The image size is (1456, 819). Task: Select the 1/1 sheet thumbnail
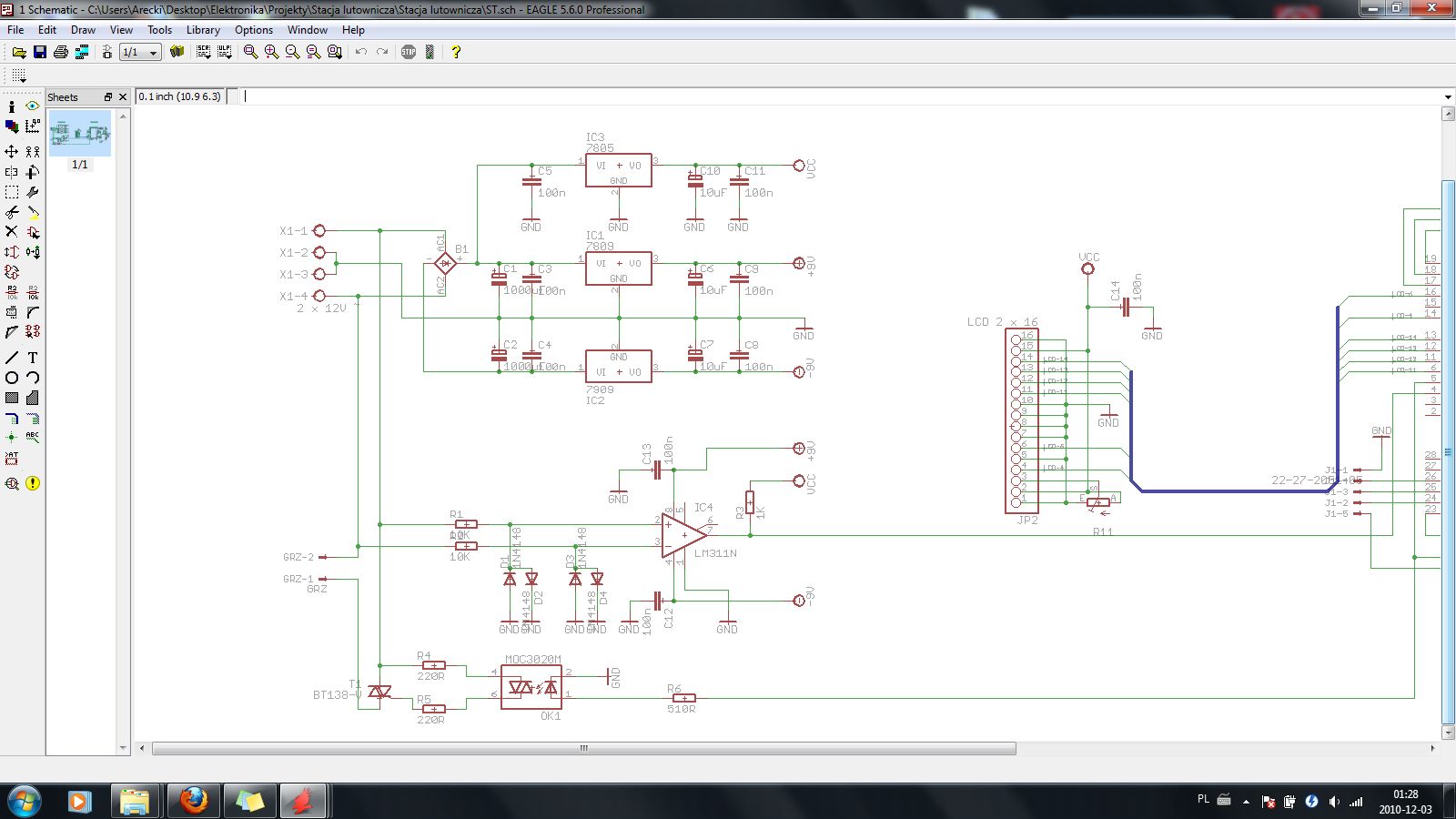click(80, 134)
